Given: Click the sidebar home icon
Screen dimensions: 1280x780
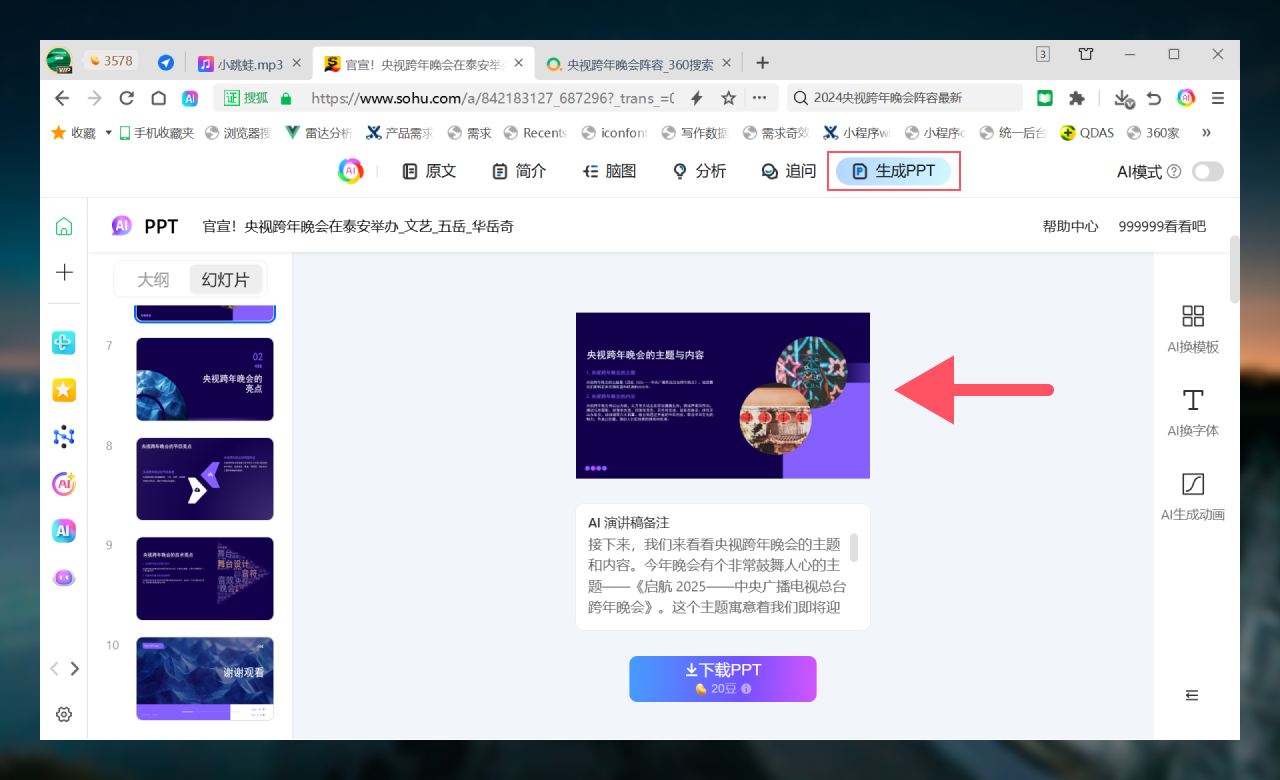Looking at the screenshot, I should pos(64,226).
